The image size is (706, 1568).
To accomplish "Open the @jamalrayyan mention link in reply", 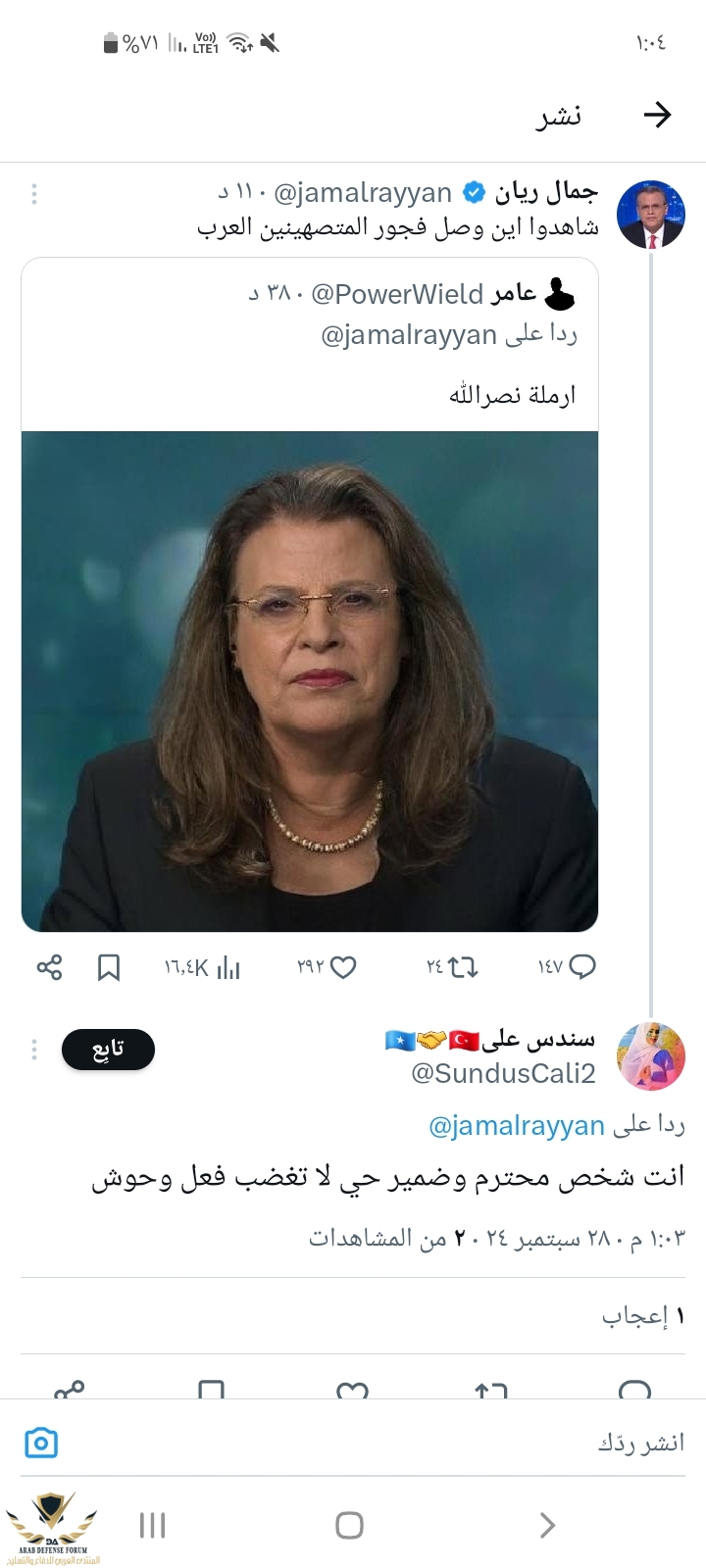I will tap(516, 1126).
